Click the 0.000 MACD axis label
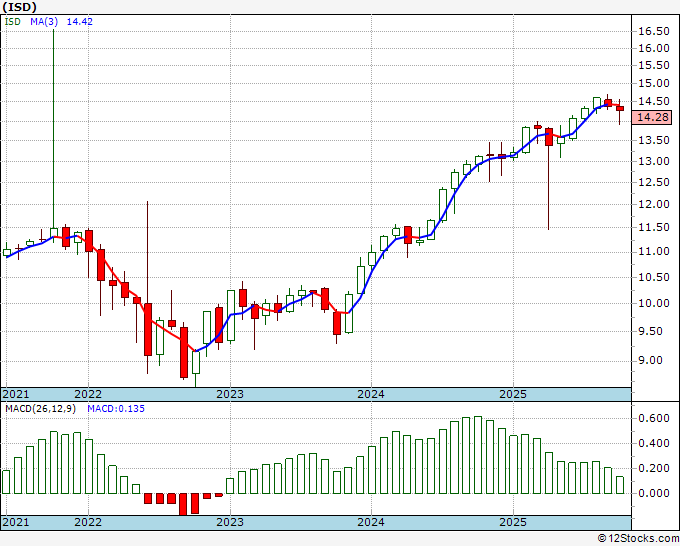The width and height of the screenshot is (680, 546). (654, 494)
